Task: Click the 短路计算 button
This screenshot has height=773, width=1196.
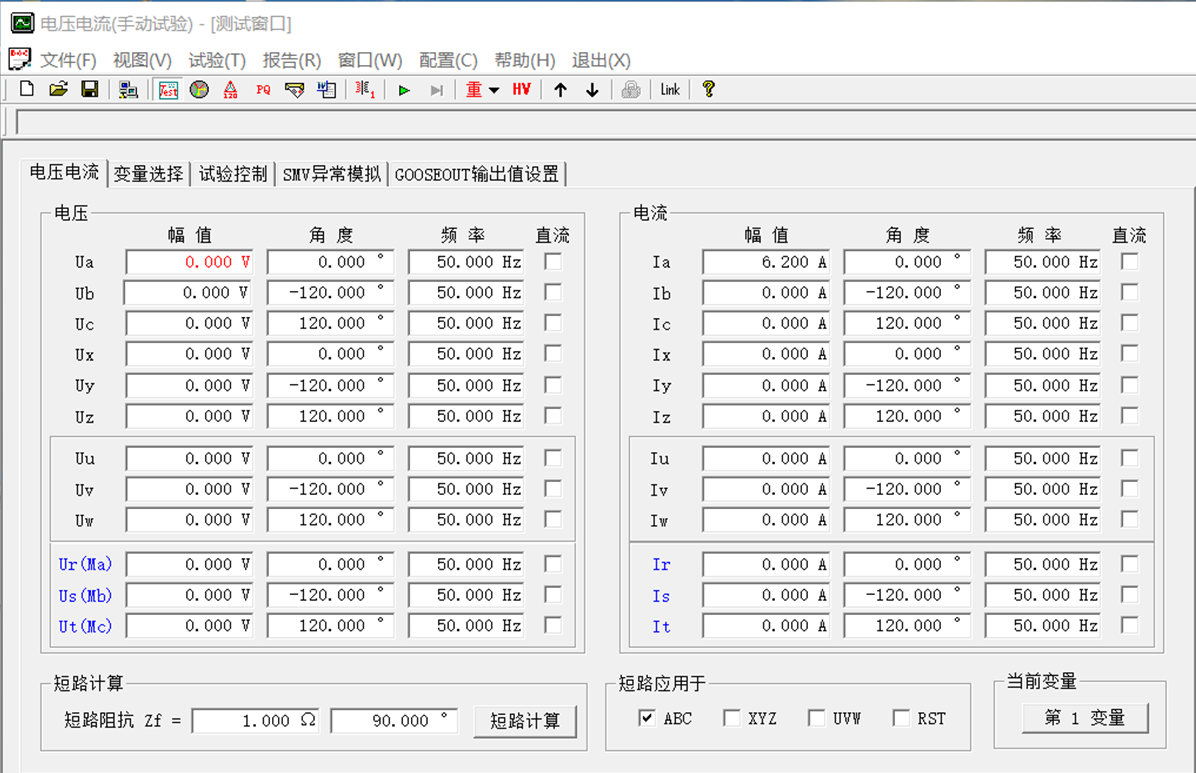Action: [x=525, y=721]
